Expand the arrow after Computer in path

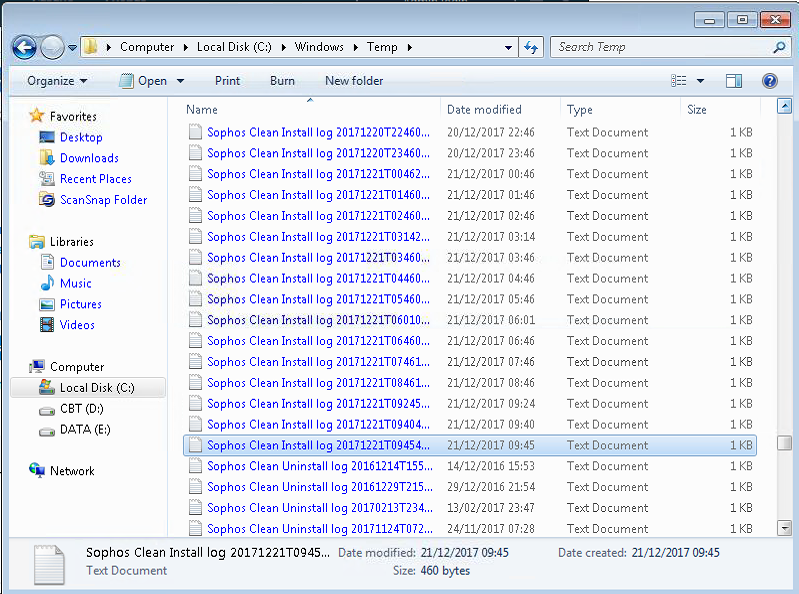tap(185, 47)
